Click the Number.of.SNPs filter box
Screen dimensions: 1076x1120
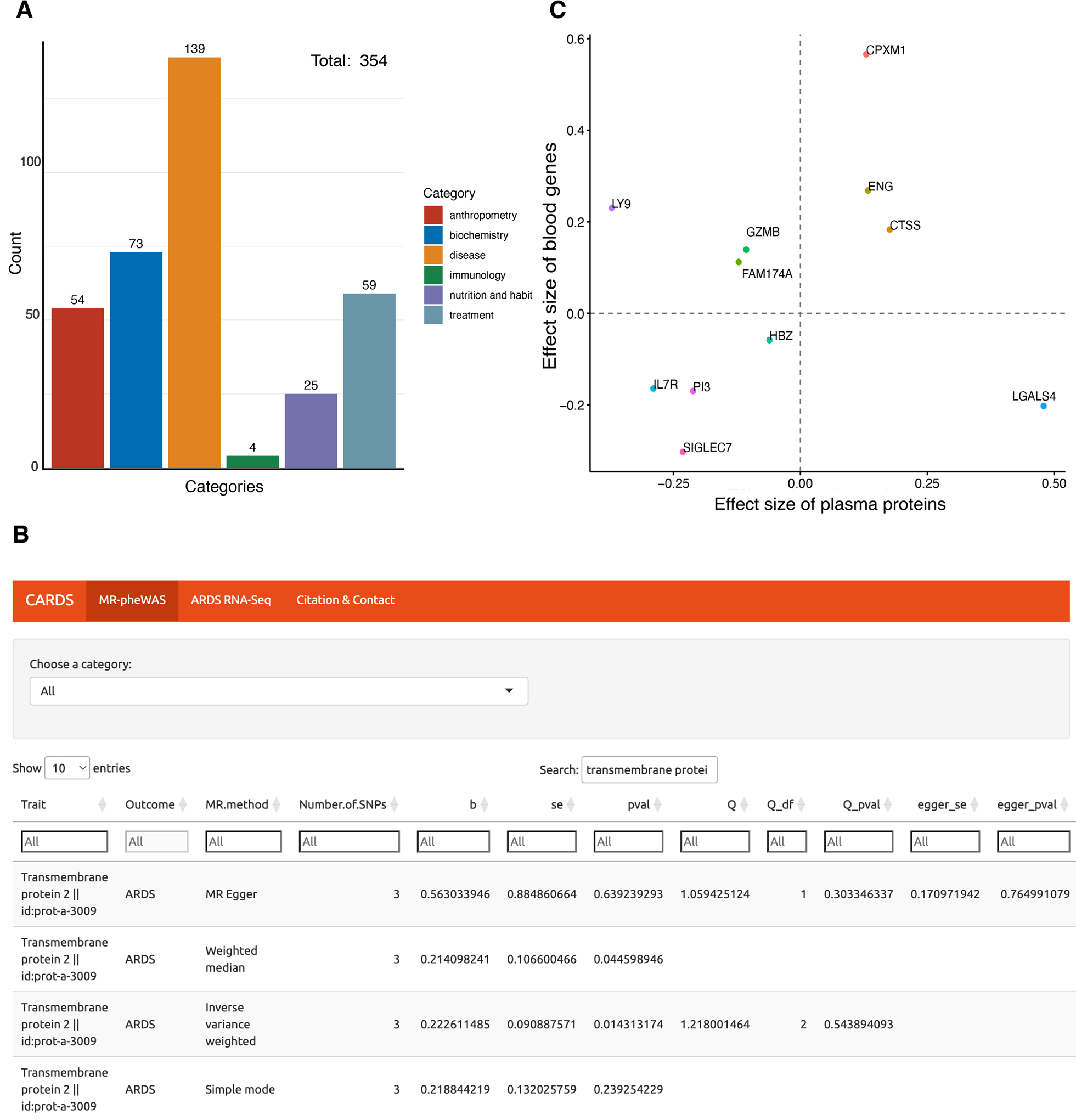tap(349, 841)
